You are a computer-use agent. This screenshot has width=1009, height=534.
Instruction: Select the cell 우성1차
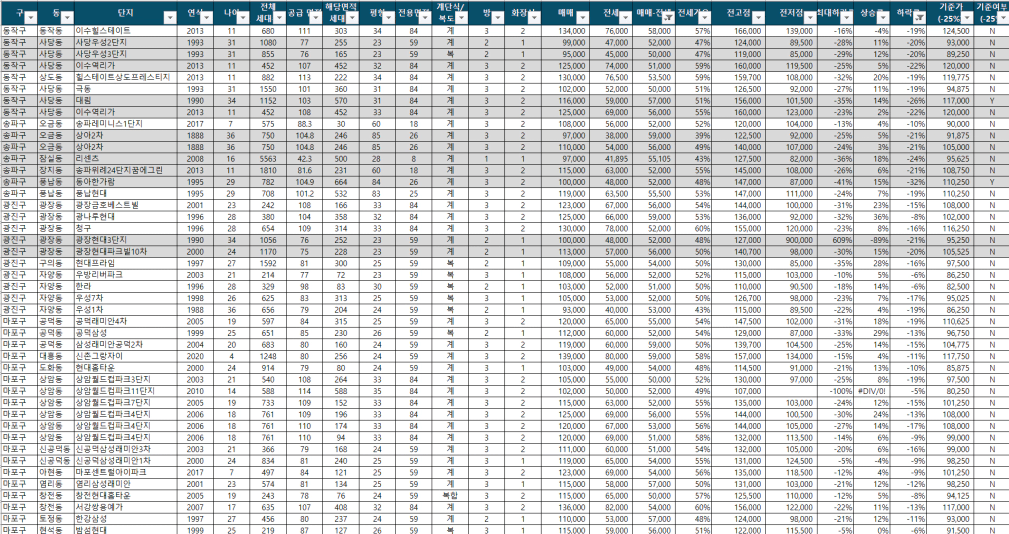coord(125,309)
